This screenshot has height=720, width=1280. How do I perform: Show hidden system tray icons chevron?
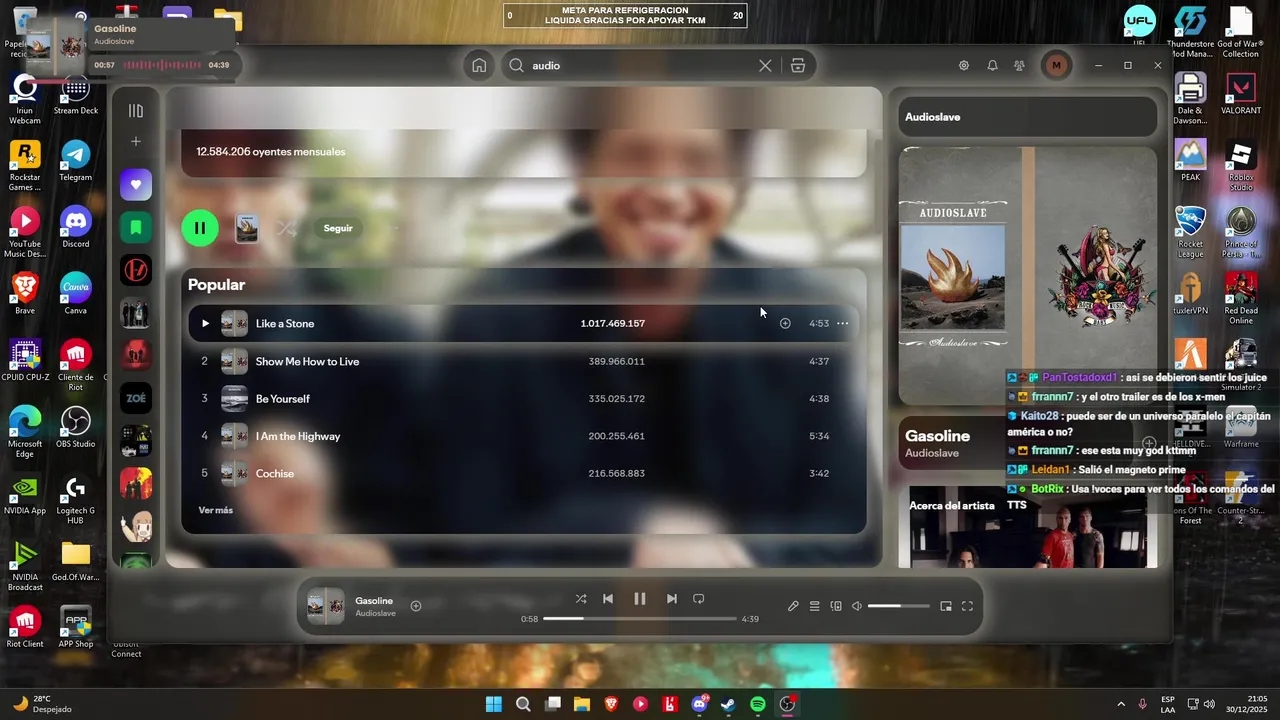click(x=1120, y=704)
